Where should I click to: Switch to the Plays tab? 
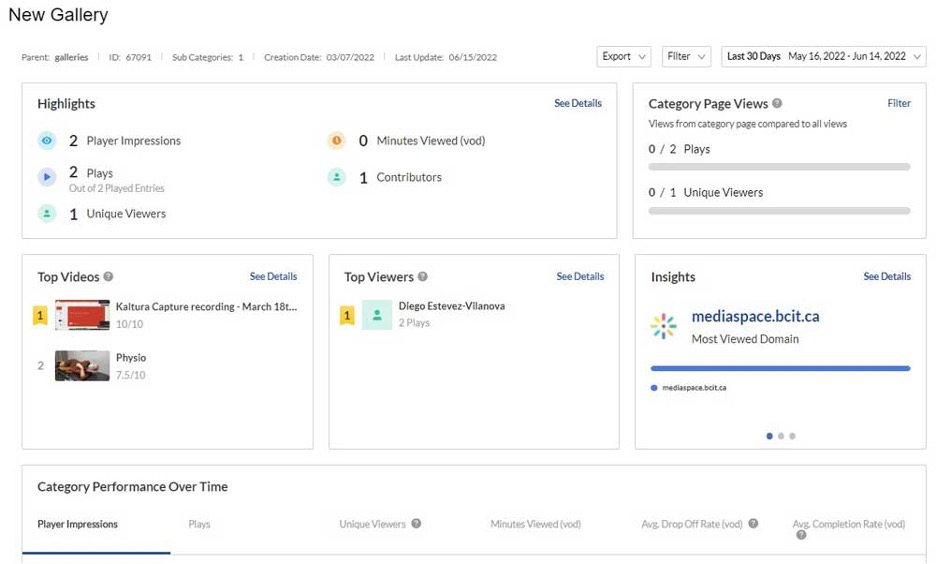(x=199, y=524)
